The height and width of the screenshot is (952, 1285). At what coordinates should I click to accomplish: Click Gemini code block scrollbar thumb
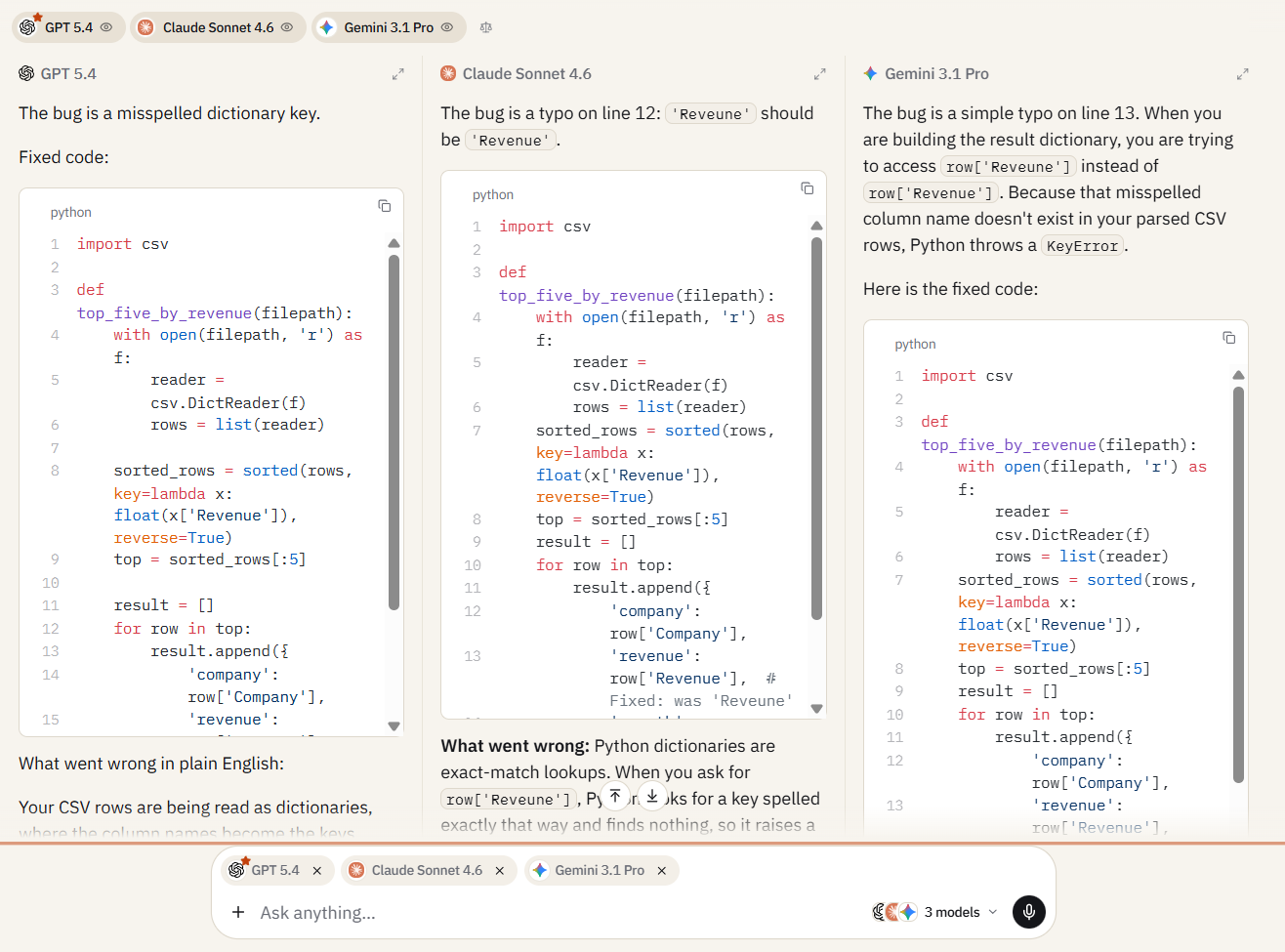(1238, 585)
